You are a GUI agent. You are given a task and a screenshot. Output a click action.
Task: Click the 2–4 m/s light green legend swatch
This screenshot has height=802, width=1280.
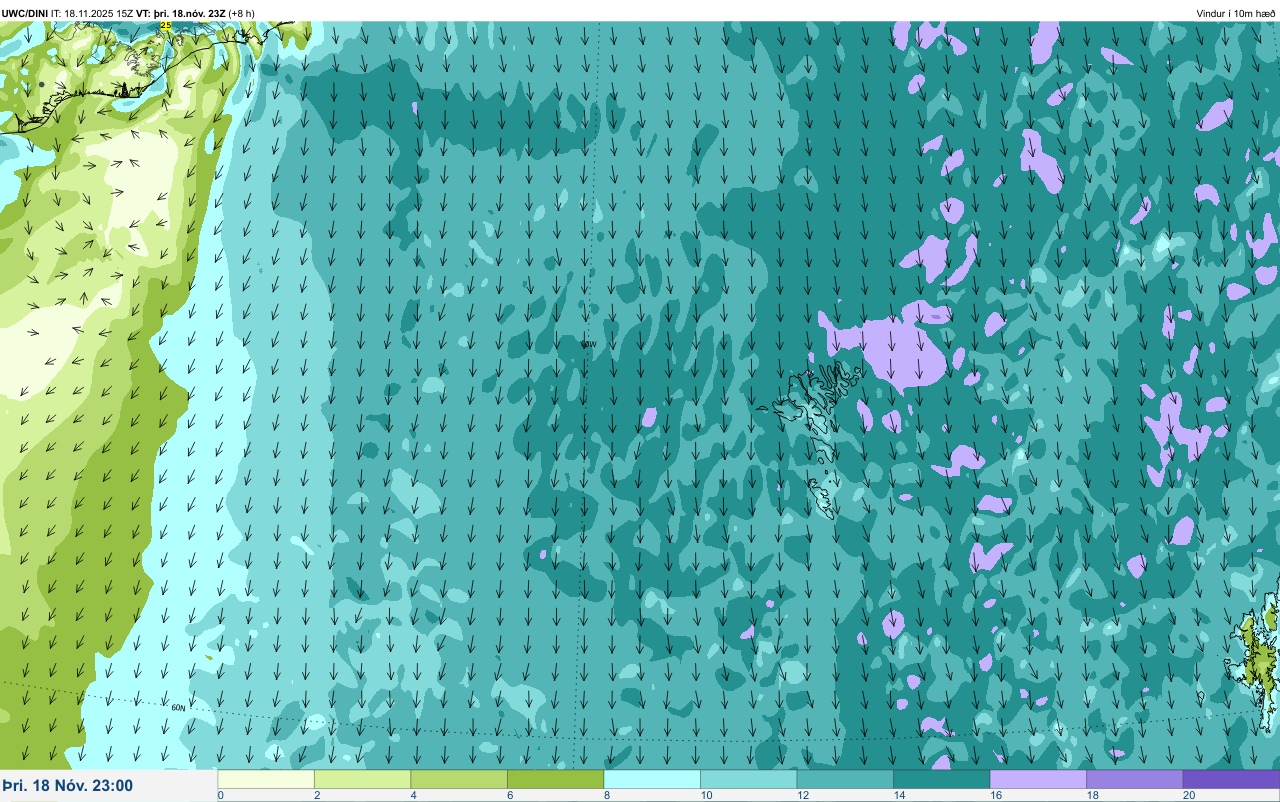(362, 779)
